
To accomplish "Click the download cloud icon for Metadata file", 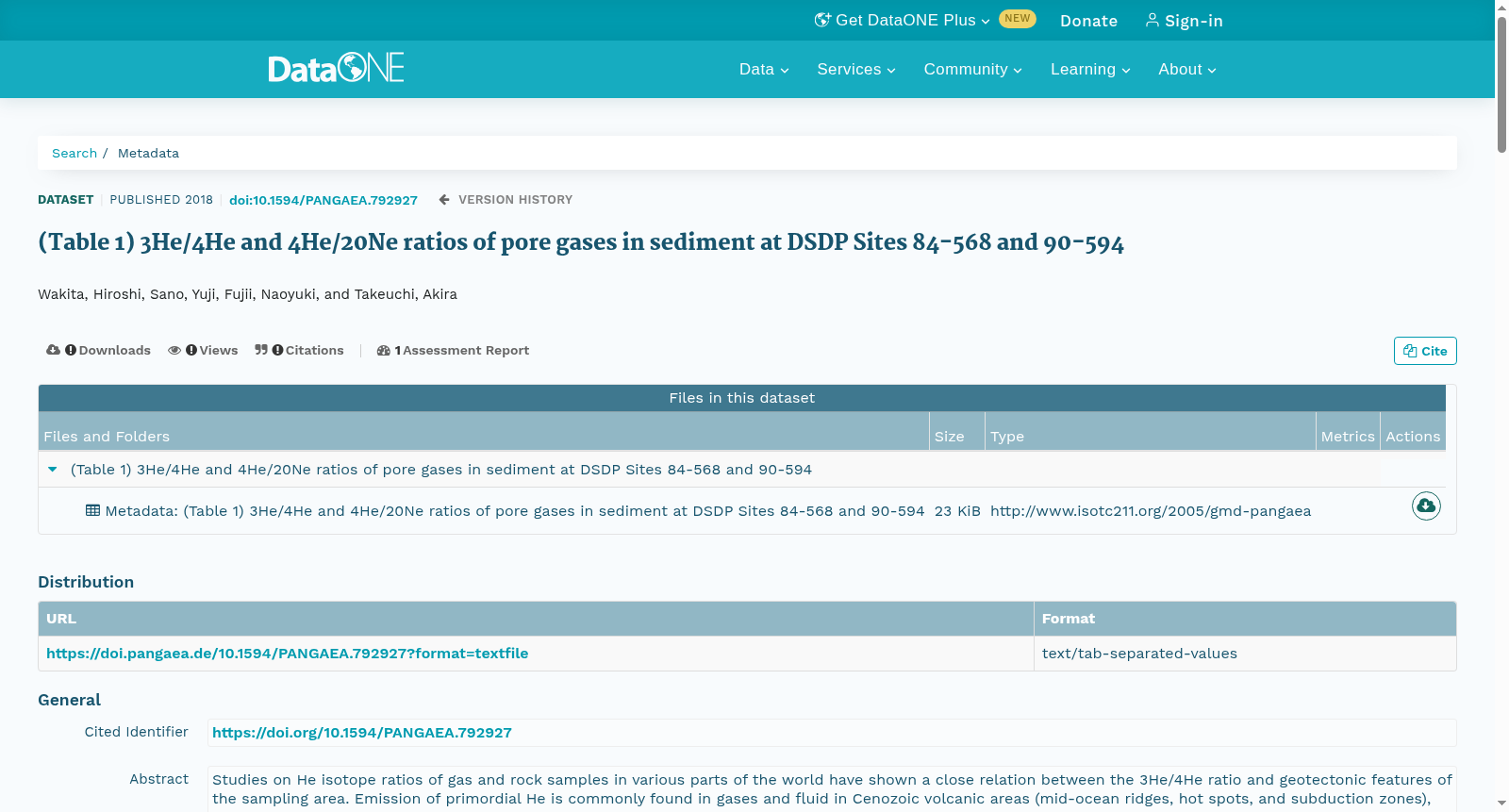I will click(1426, 506).
